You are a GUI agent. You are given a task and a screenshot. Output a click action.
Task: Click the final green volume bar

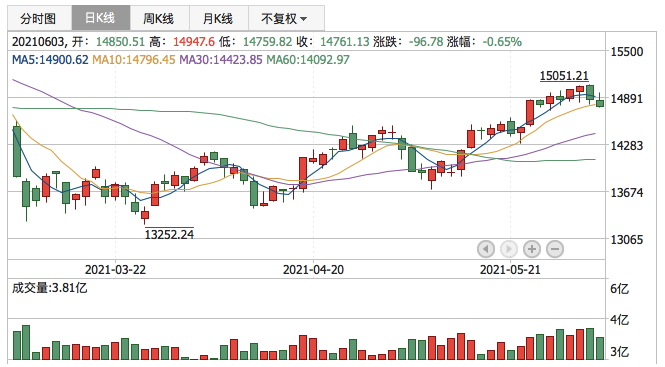[x=600, y=349]
